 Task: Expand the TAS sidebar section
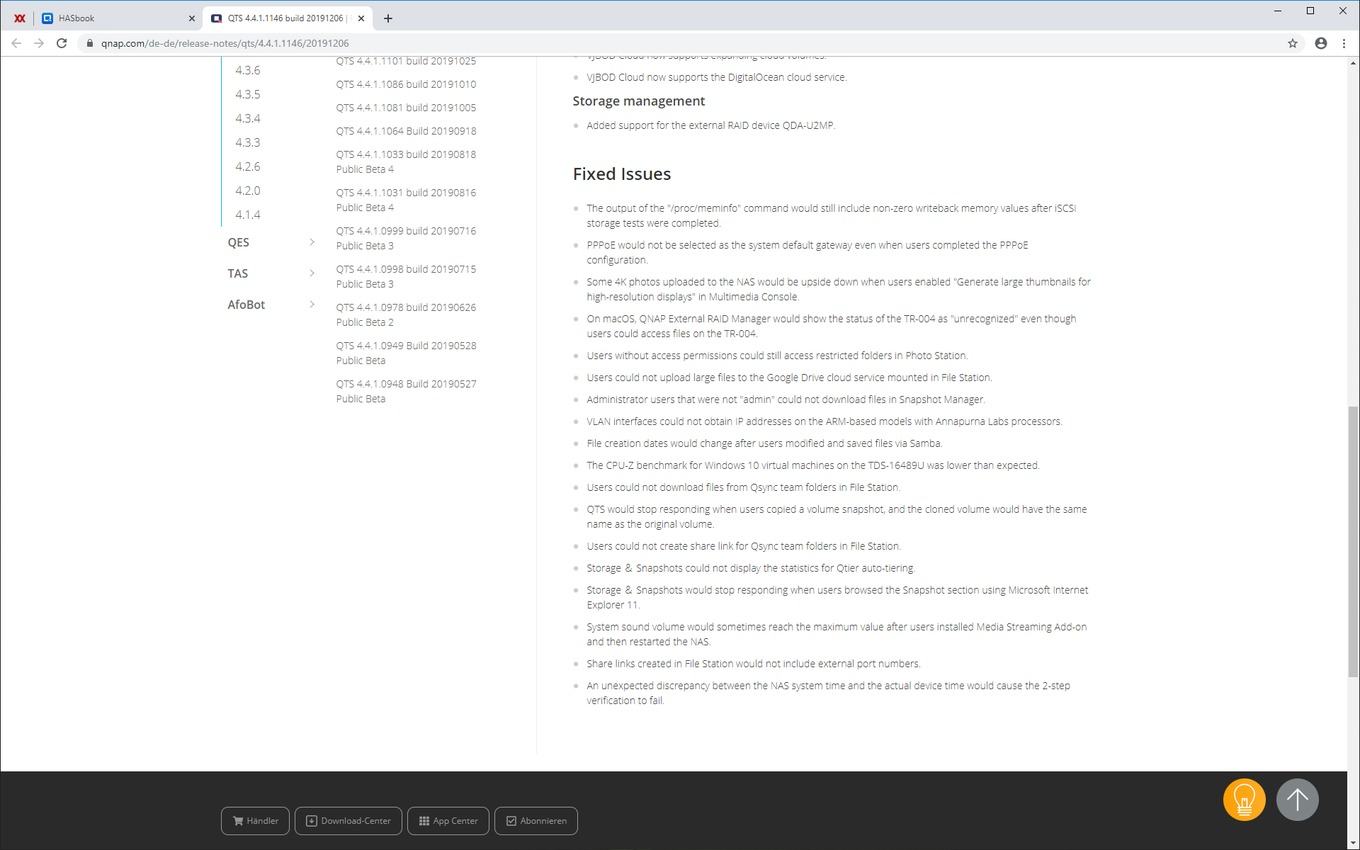point(271,273)
